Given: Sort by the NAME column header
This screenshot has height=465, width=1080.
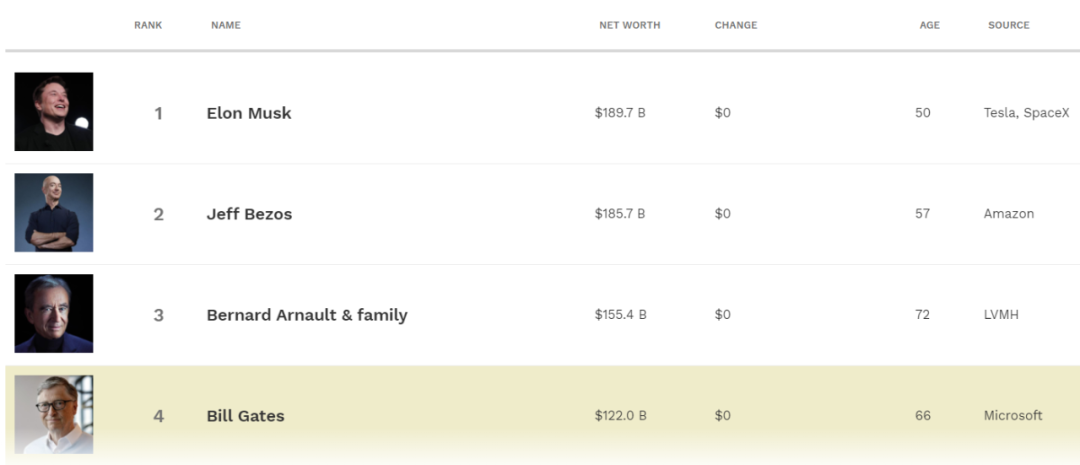Looking at the screenshot, I should click(226, 25).
